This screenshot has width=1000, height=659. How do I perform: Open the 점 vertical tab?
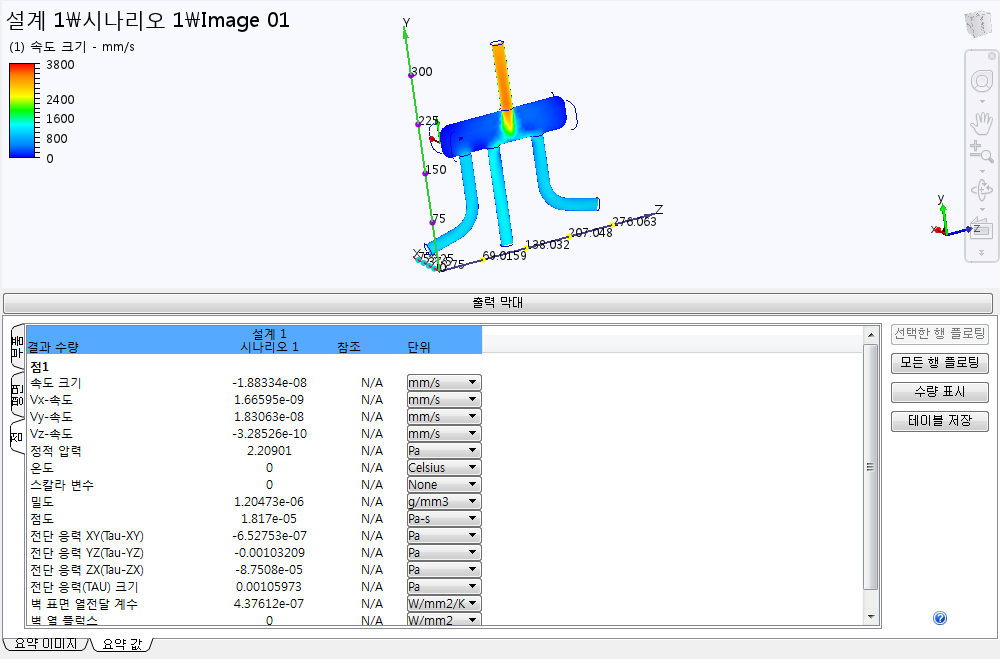[17, 438]
